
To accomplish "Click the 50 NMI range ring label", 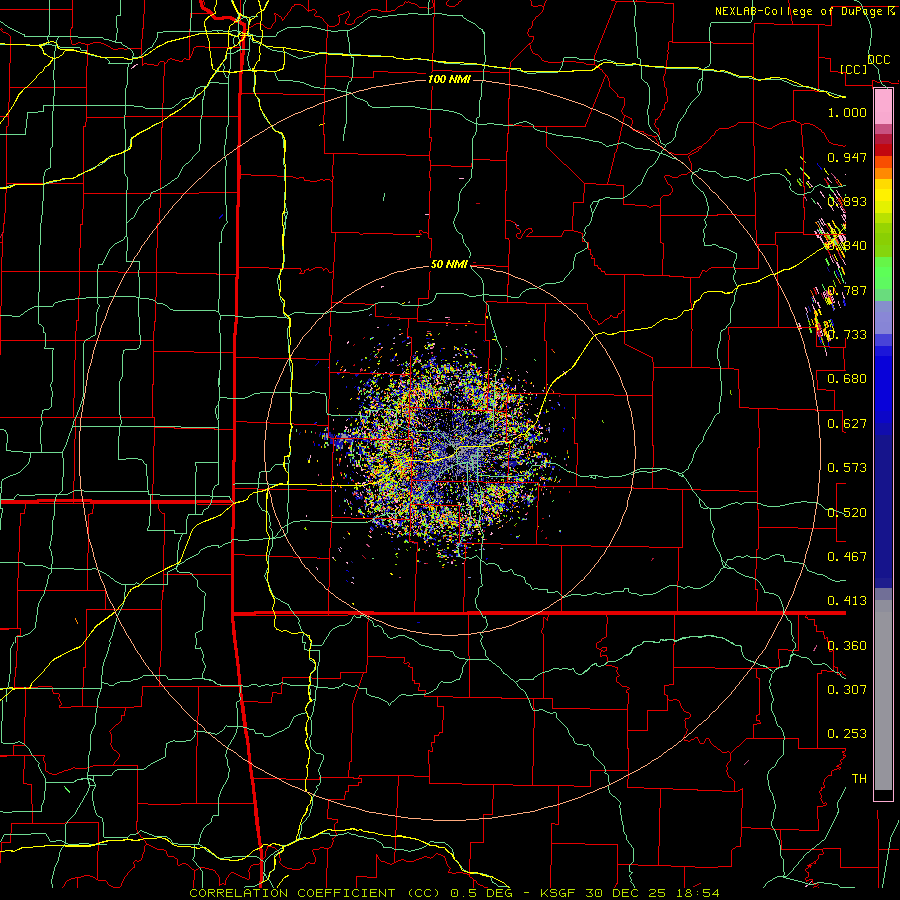I will (449, 265).
